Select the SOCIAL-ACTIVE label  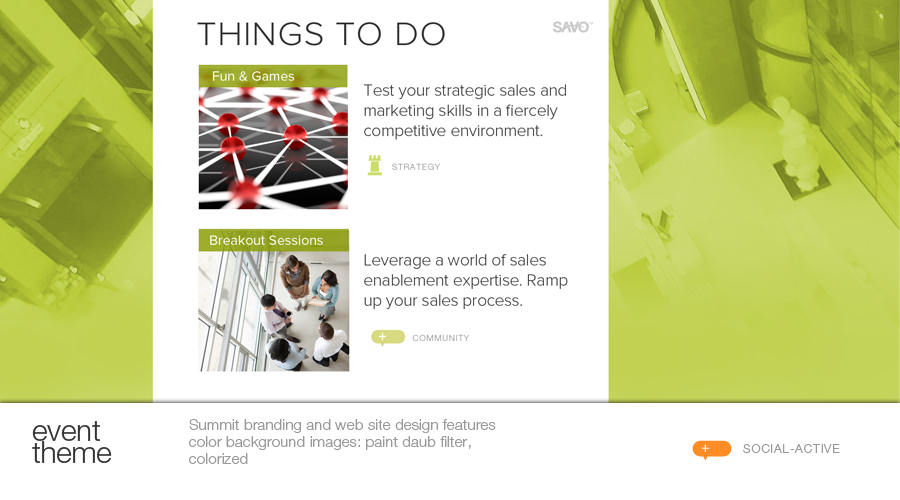[x=791, y=449]
